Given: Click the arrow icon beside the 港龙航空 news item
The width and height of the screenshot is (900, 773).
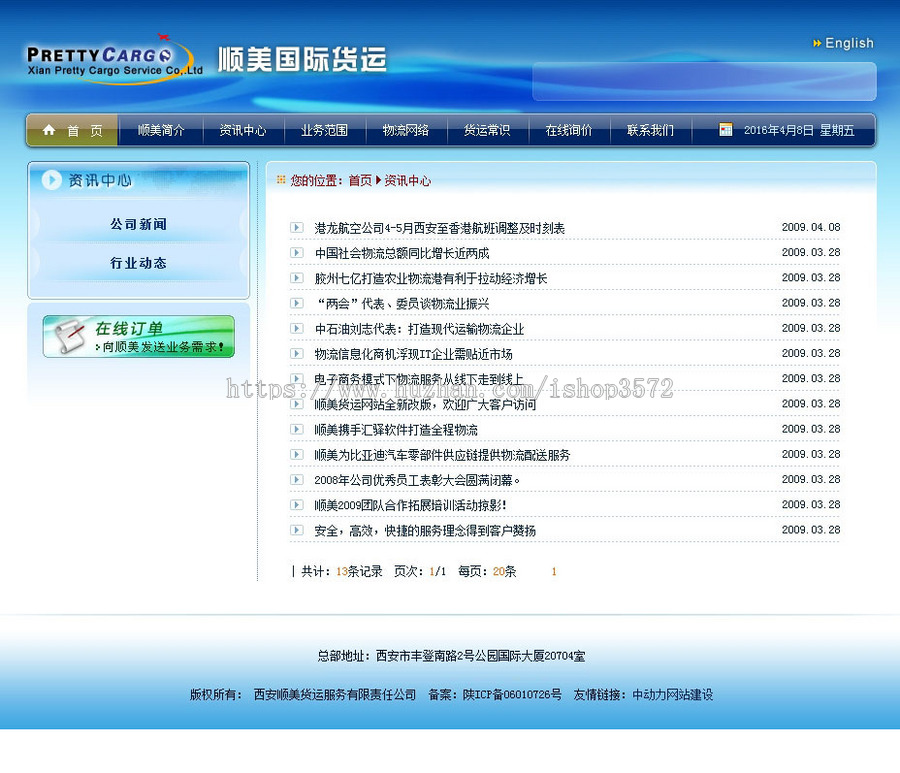Looking at the screenshot, I should pyautogui.click(x=295, y=227).
